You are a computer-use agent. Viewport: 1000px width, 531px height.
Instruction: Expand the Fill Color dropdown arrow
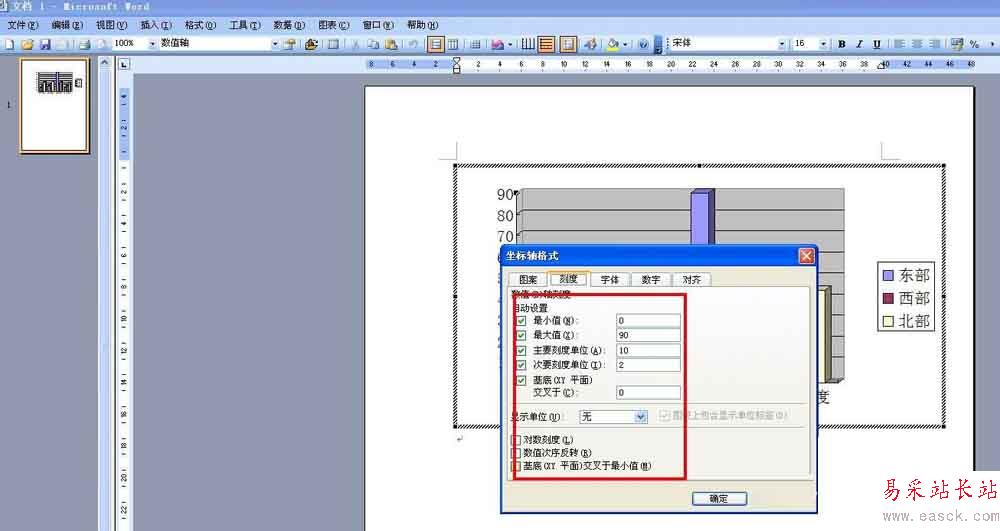[x=625, y=44]
